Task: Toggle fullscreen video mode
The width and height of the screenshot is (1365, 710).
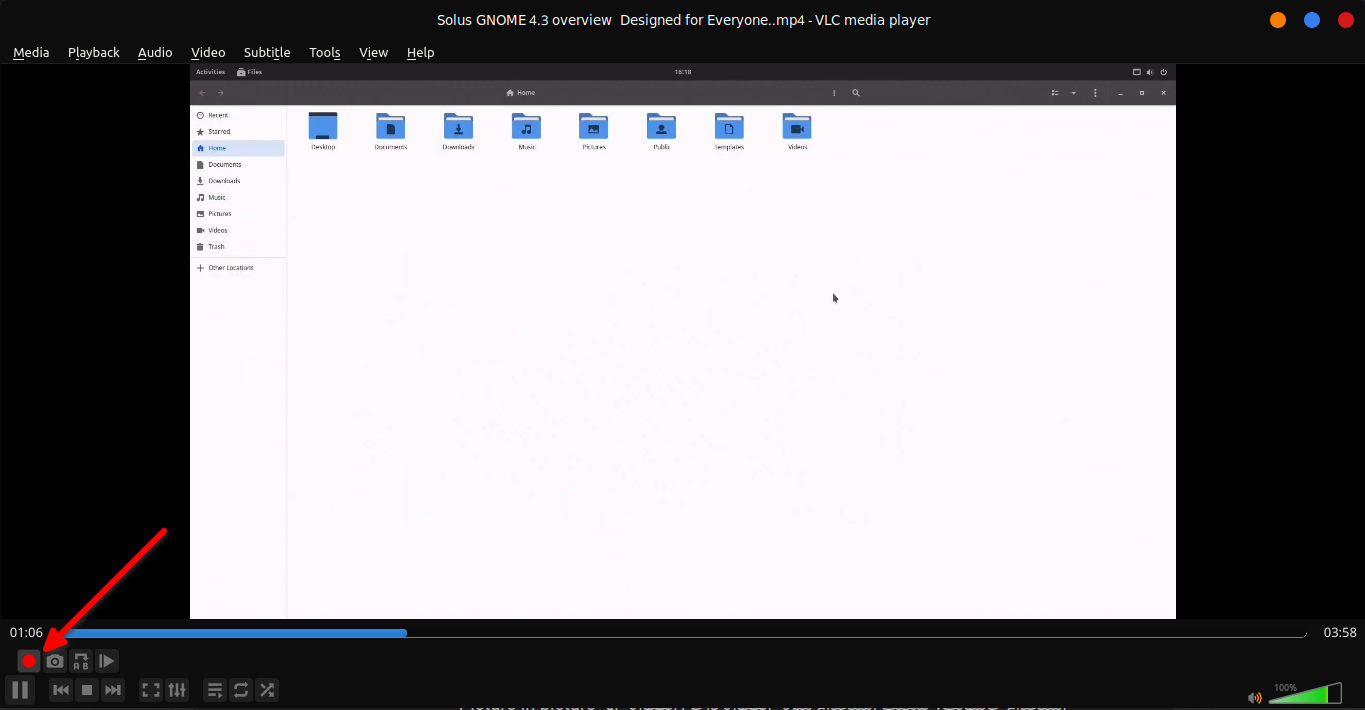Action: (151, 690)
